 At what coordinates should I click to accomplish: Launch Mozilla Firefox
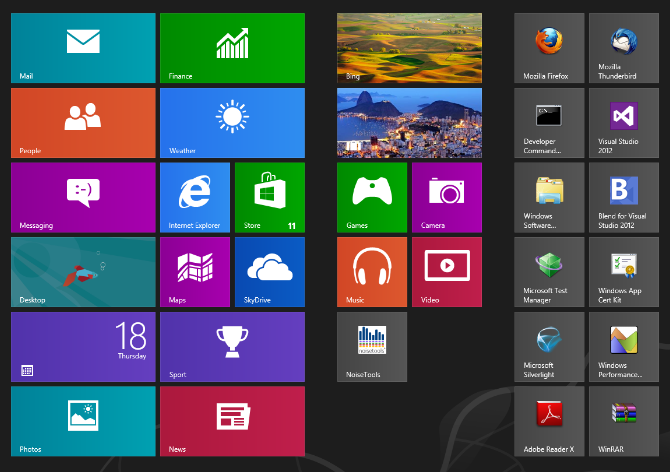pos(549,48)
